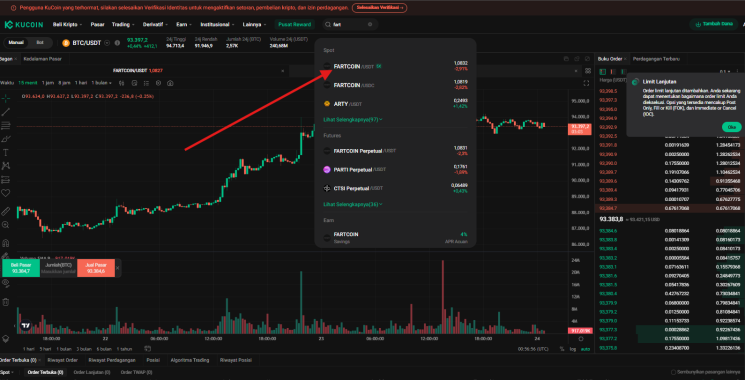Click the KuCoin logo
Image resolution: width=745 pixels, height=380 pixels.
click(x=24, y=25)
